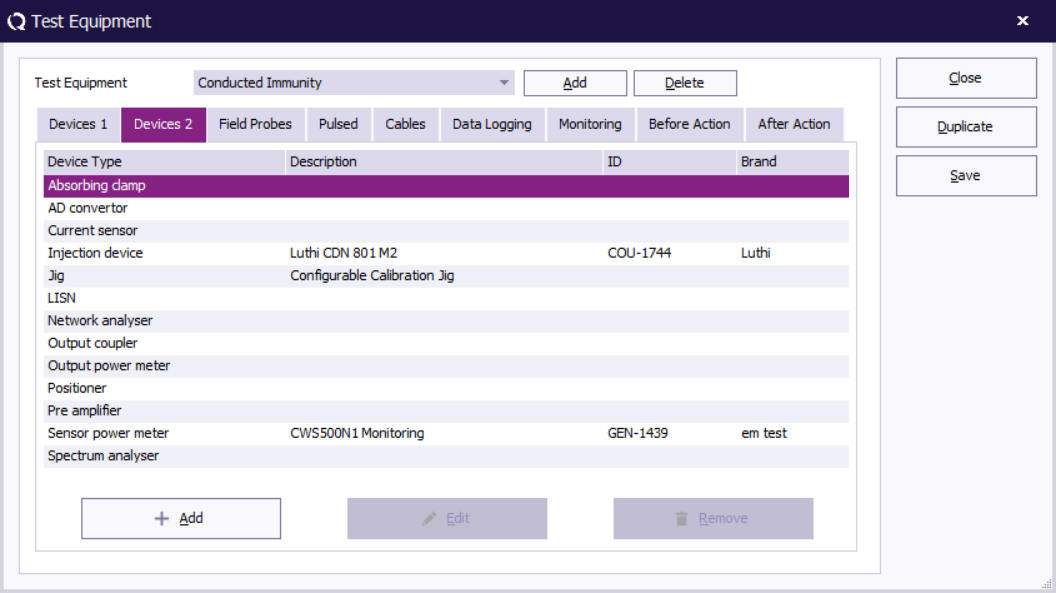Screen dimensions: 1056x593
Task: Select the Absorbing clamp row
Action: pyautogui.click(x=446, y=186)
